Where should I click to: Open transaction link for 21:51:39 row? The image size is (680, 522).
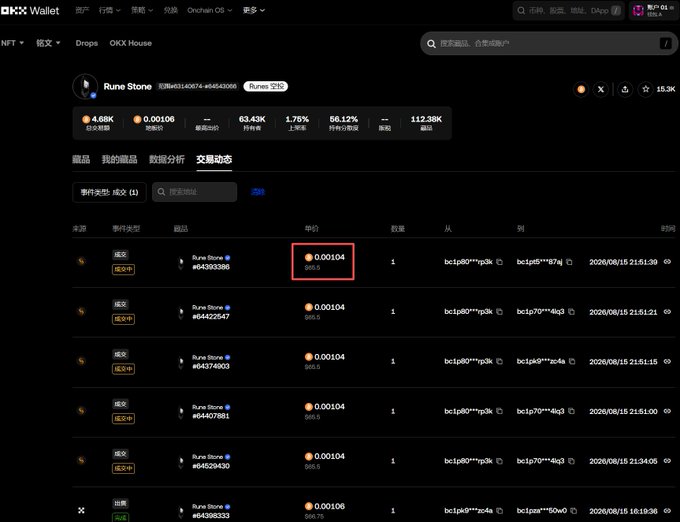point(667,261)
